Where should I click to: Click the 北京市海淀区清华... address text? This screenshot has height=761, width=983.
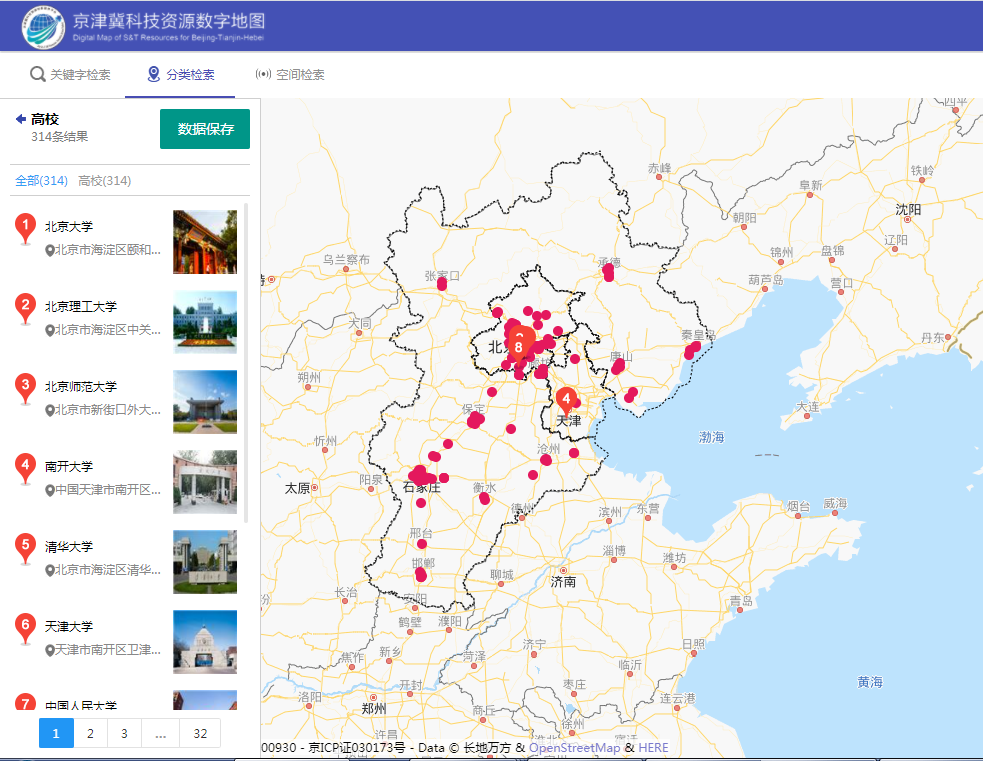pyautogui.click(x=108, y=570)
